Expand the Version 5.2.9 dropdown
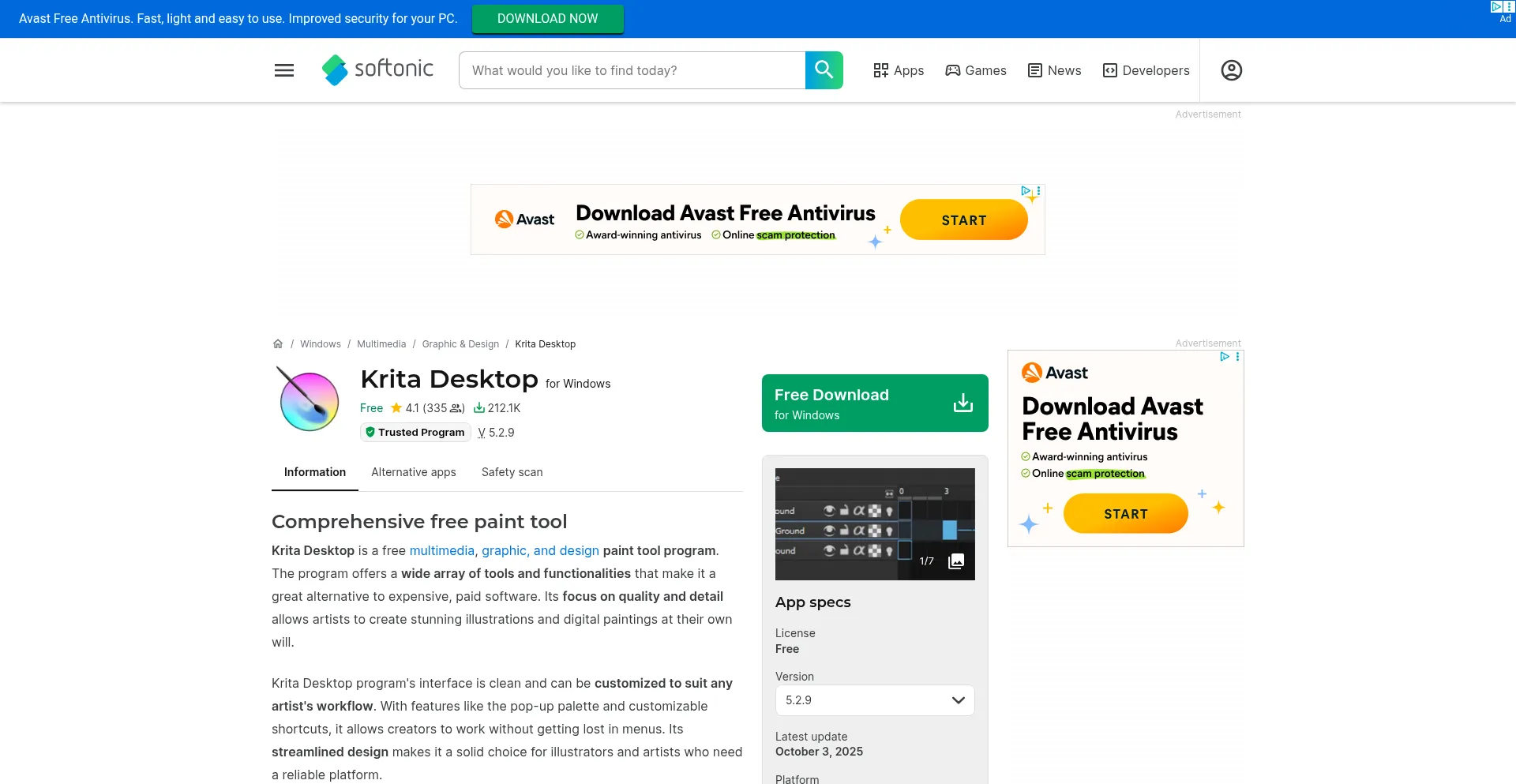 click(875, 700)
